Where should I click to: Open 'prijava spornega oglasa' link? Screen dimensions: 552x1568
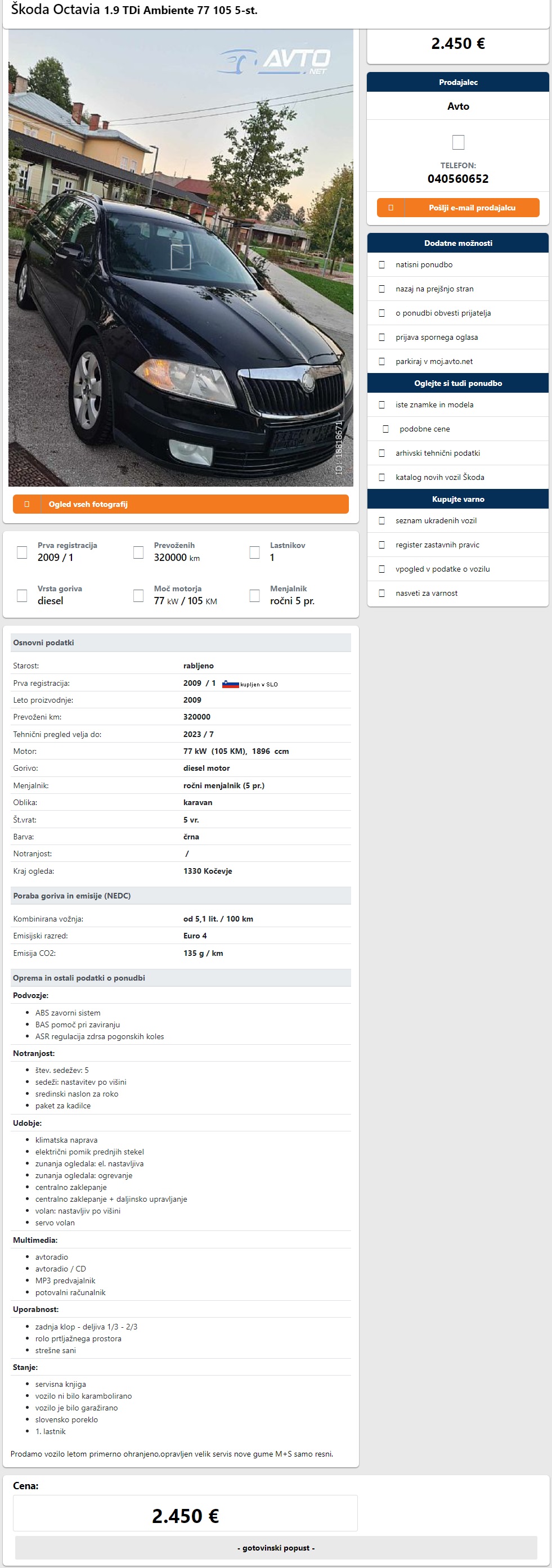click(436, 337)
